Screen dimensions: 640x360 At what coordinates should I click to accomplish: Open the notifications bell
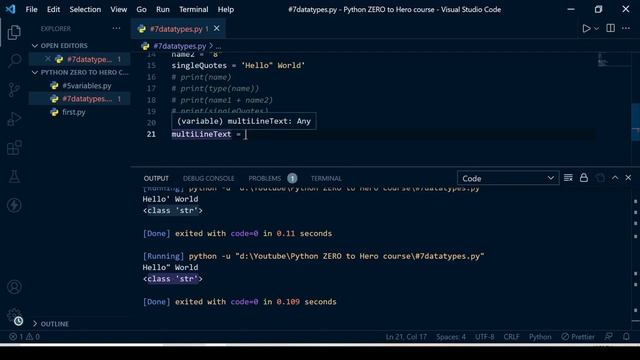pos(626,337)
